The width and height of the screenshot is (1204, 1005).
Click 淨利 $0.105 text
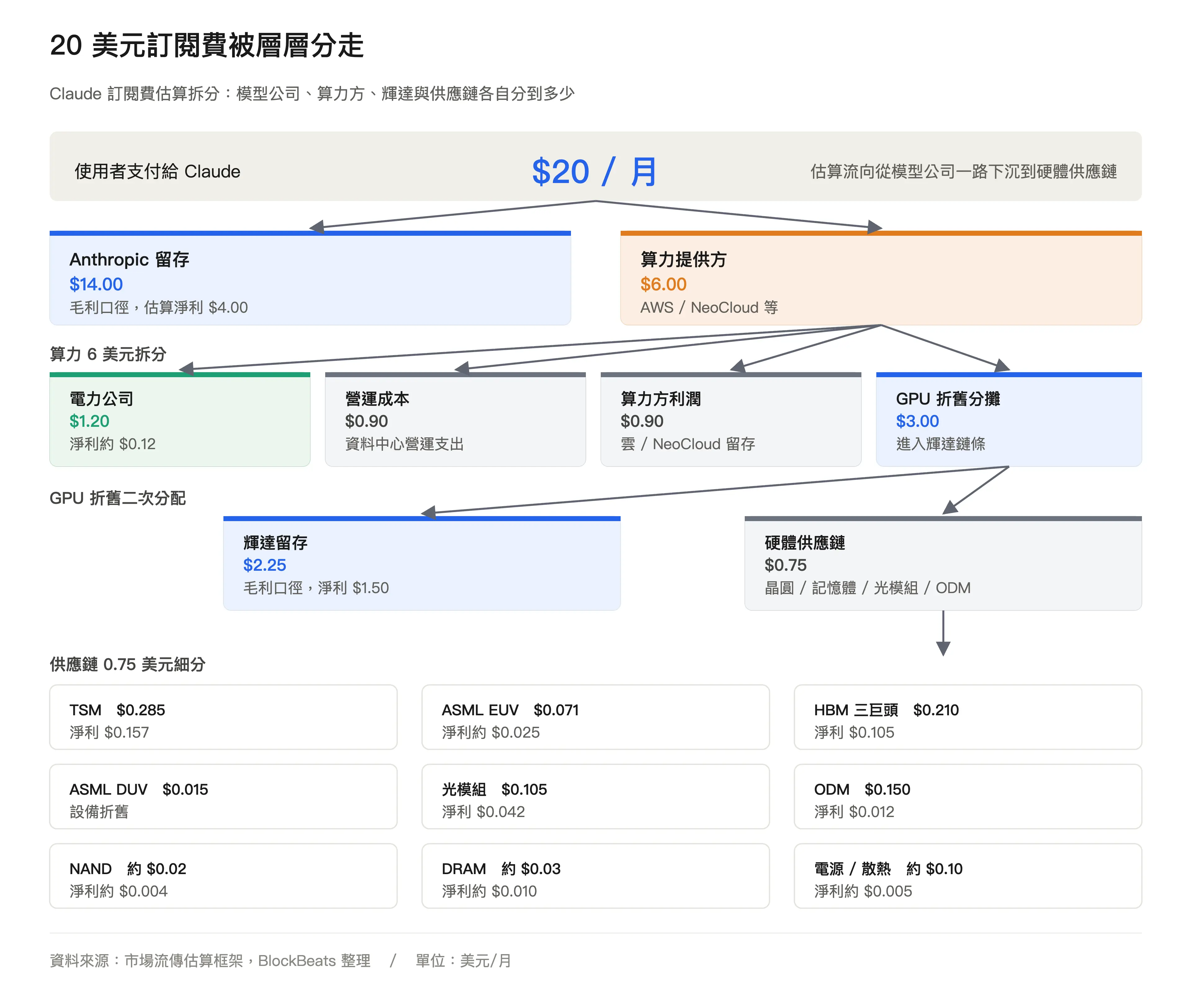[x=854, y=732]
